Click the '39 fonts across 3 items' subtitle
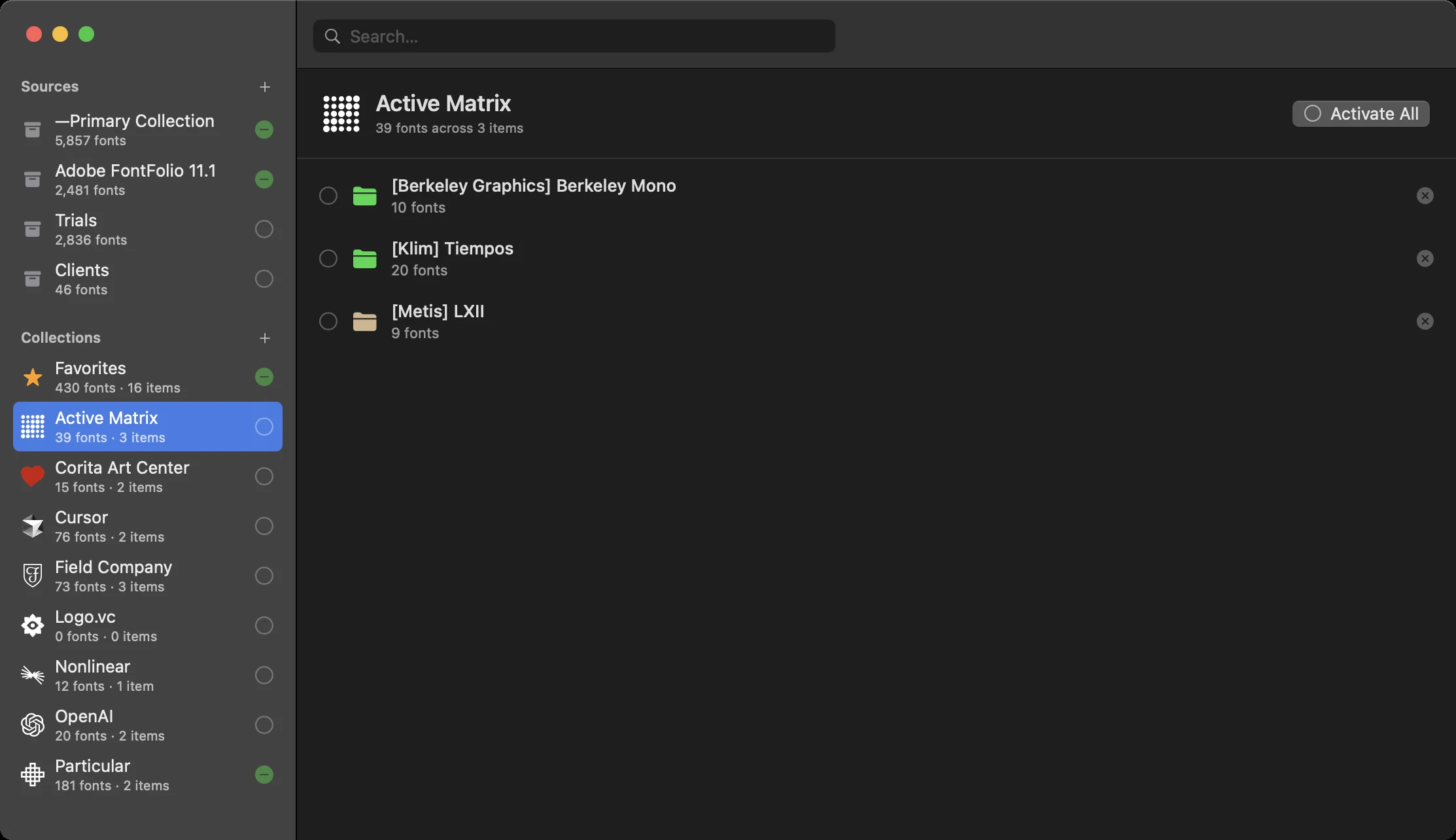Viewport: 1456px width, 840px height. (x=449, y=128)
